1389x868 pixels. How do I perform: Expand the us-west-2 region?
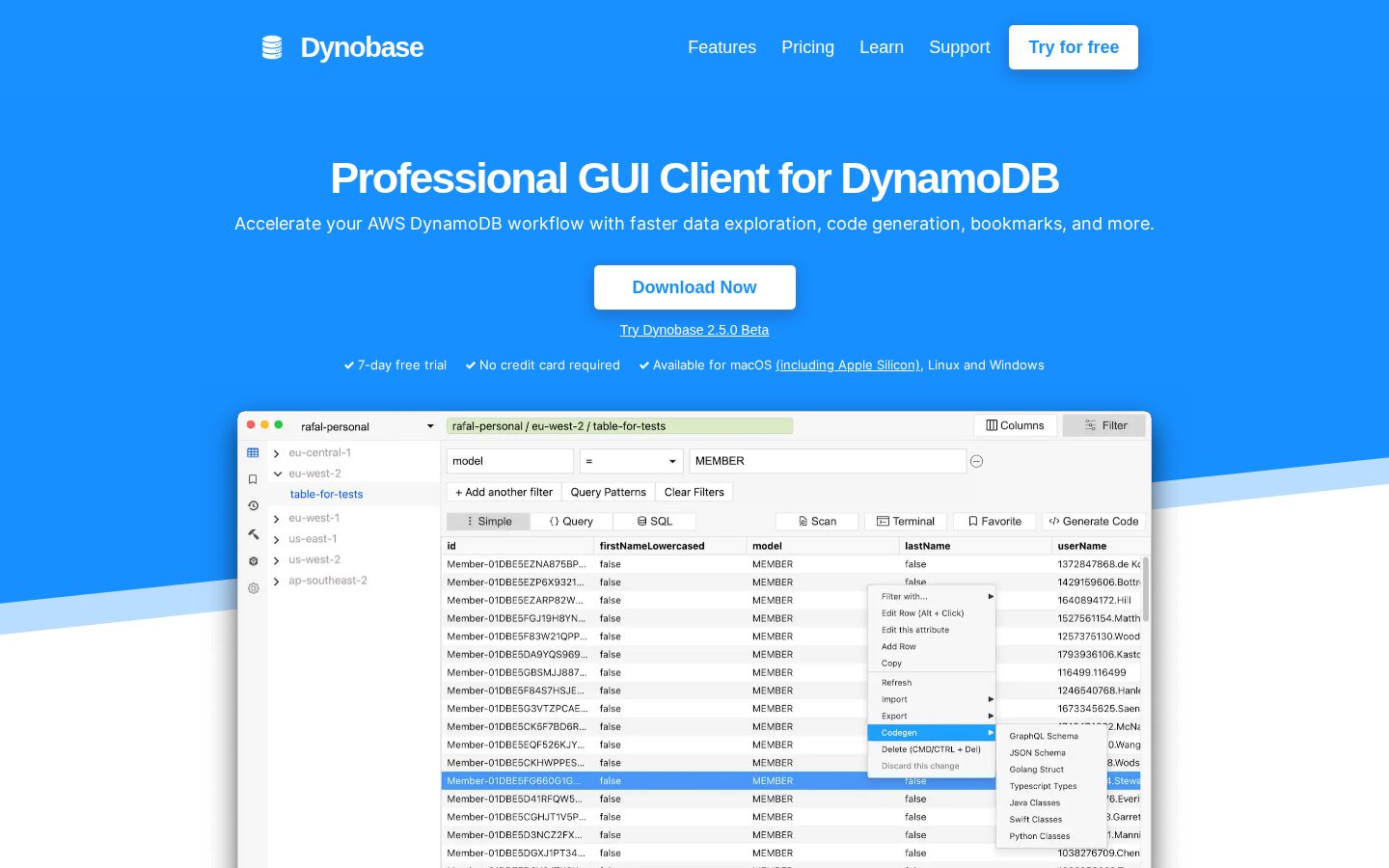pos(277,560)
